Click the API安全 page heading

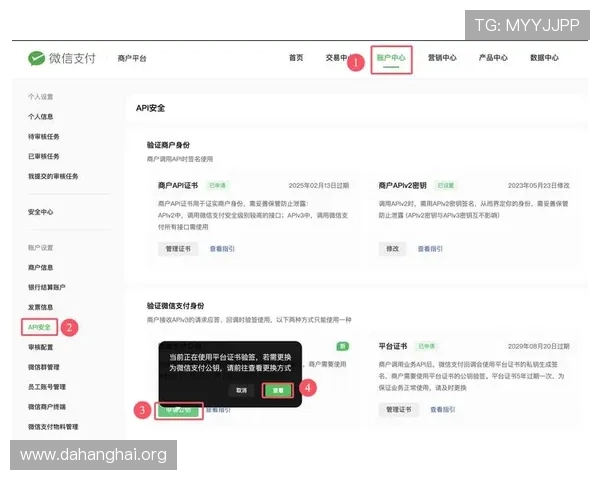coord(150,108)
